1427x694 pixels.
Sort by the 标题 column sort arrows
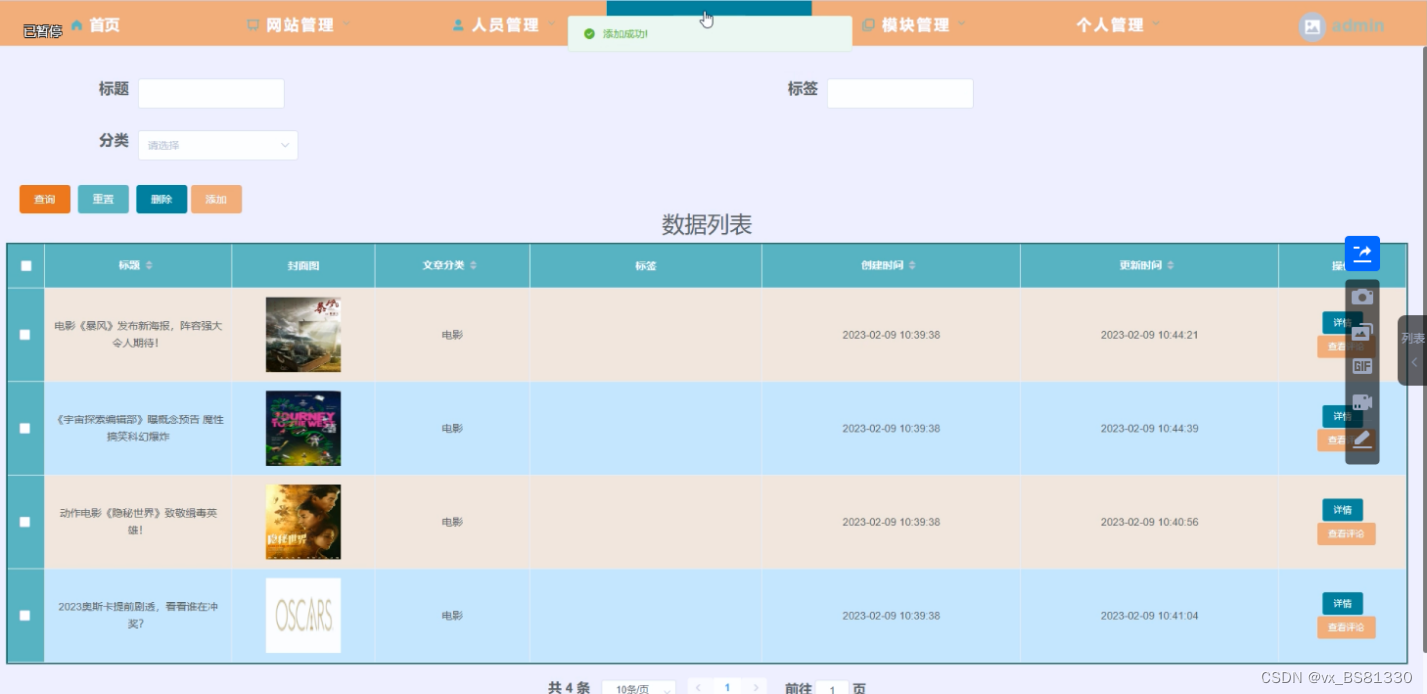click(149, 265)
